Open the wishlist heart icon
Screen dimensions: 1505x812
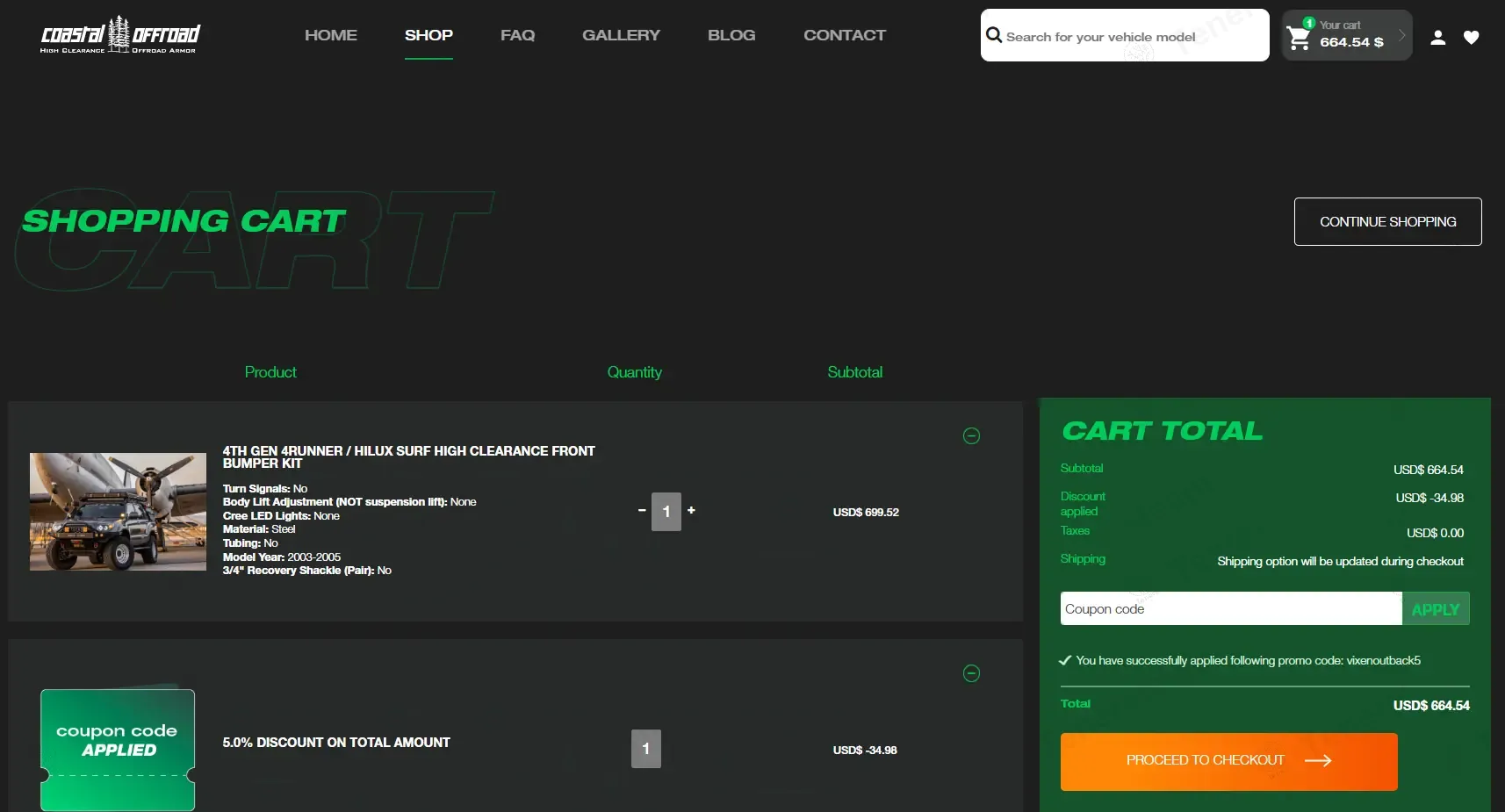coord(1472,38)
